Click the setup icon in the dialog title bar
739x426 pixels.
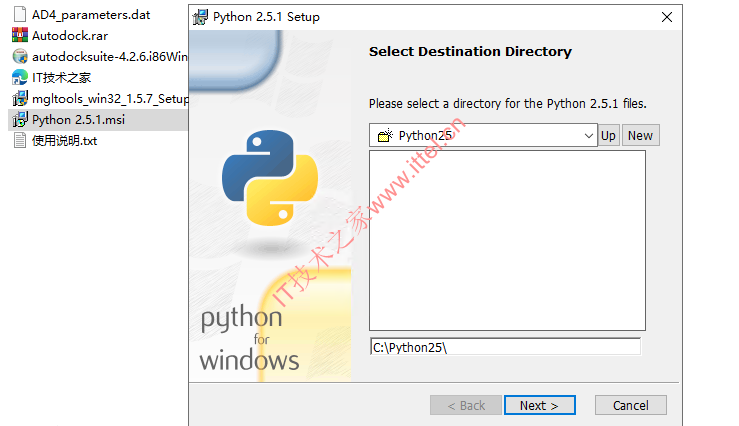(200, 17)
